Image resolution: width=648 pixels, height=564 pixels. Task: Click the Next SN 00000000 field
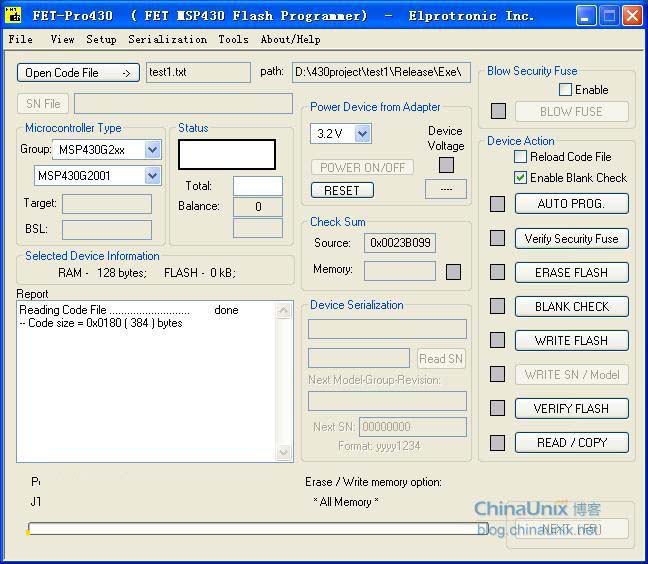click(x=413, y=426)
